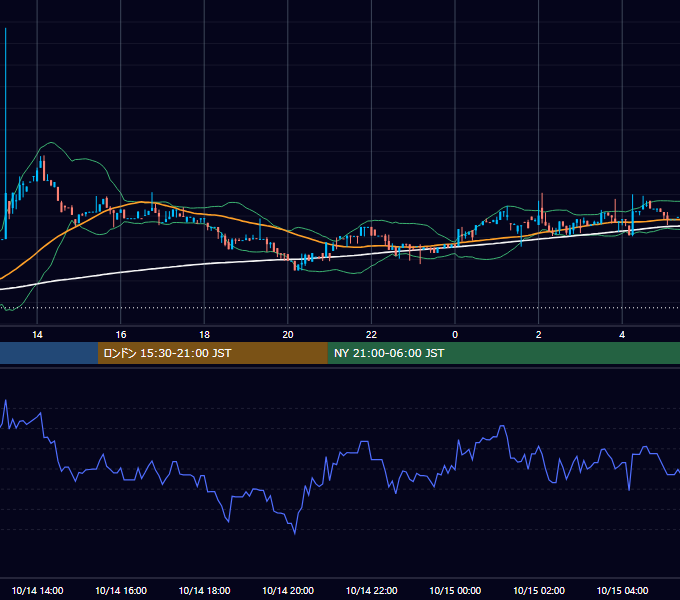Image resolution: width=680 pixels, height=600 pixels.
Task: Click the hour label 20 on price chart axis
Action: tap(288, 335)
